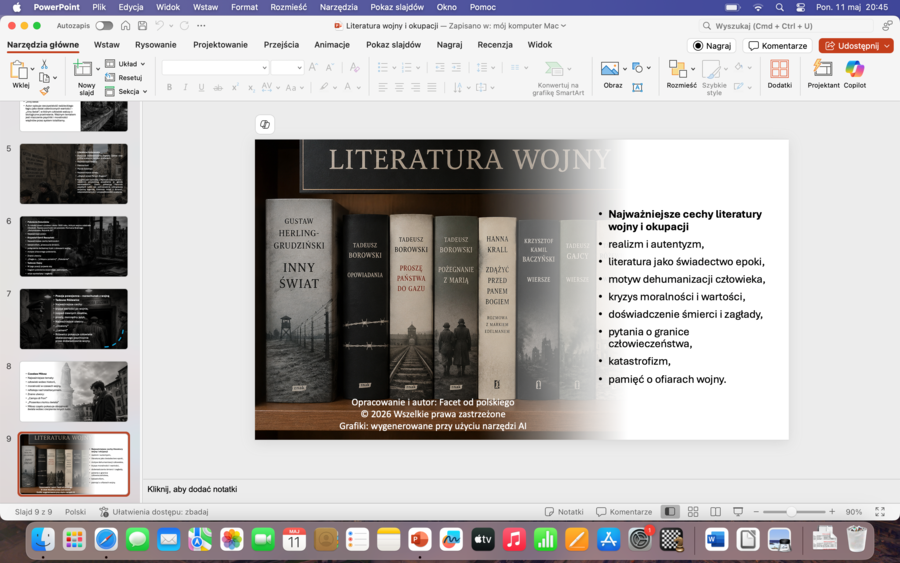Screen dimensions: 900x563
Task: Click the save disk icon
Action: tap(142, 26)
